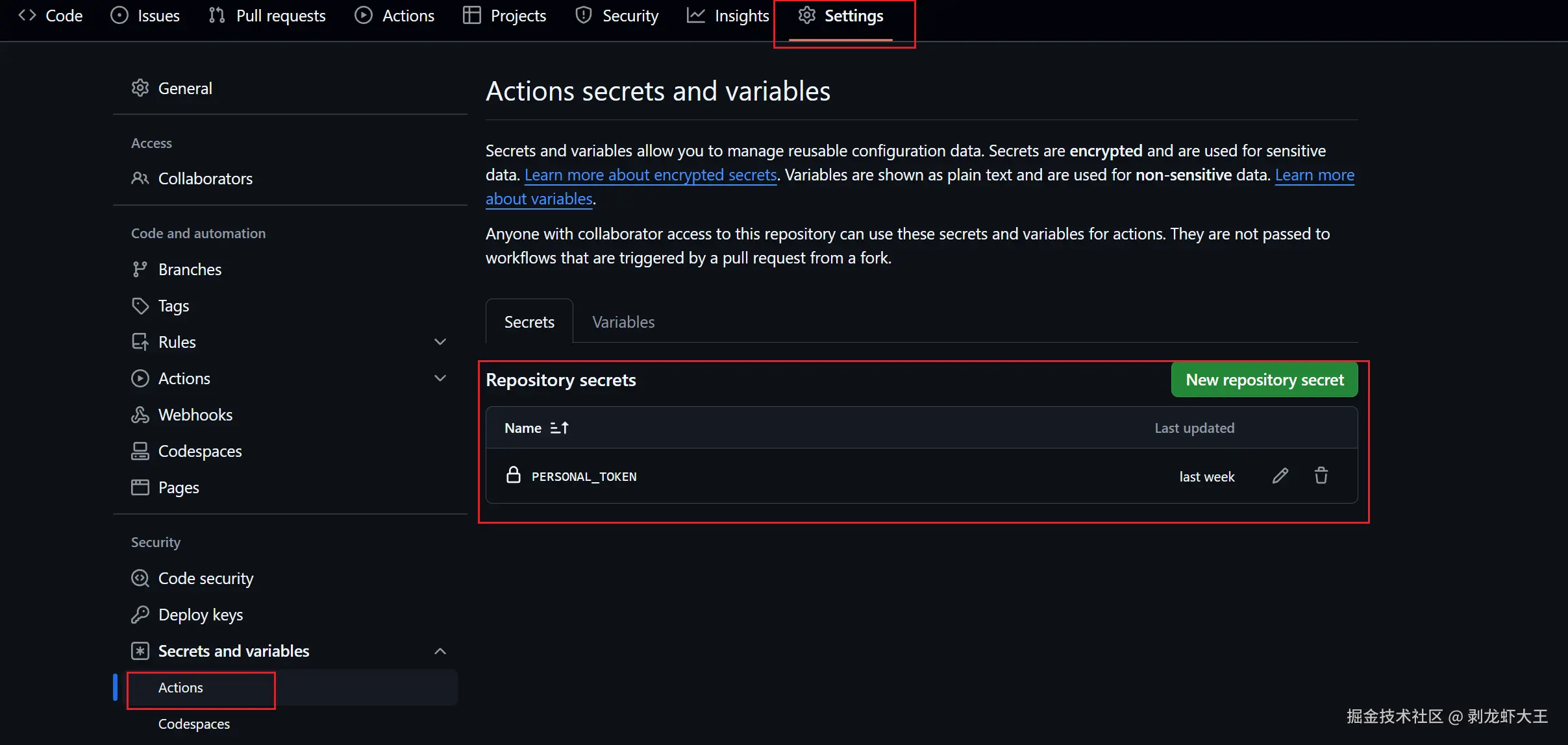Expand the Rules section
This screenshot has height=745, width=1568.
tap(440, 341)
